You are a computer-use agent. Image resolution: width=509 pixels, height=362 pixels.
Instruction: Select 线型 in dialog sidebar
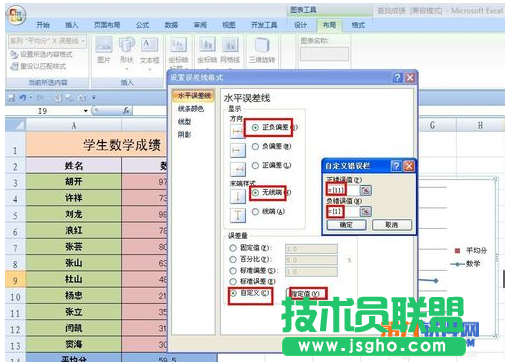click(x=185, y=122)
